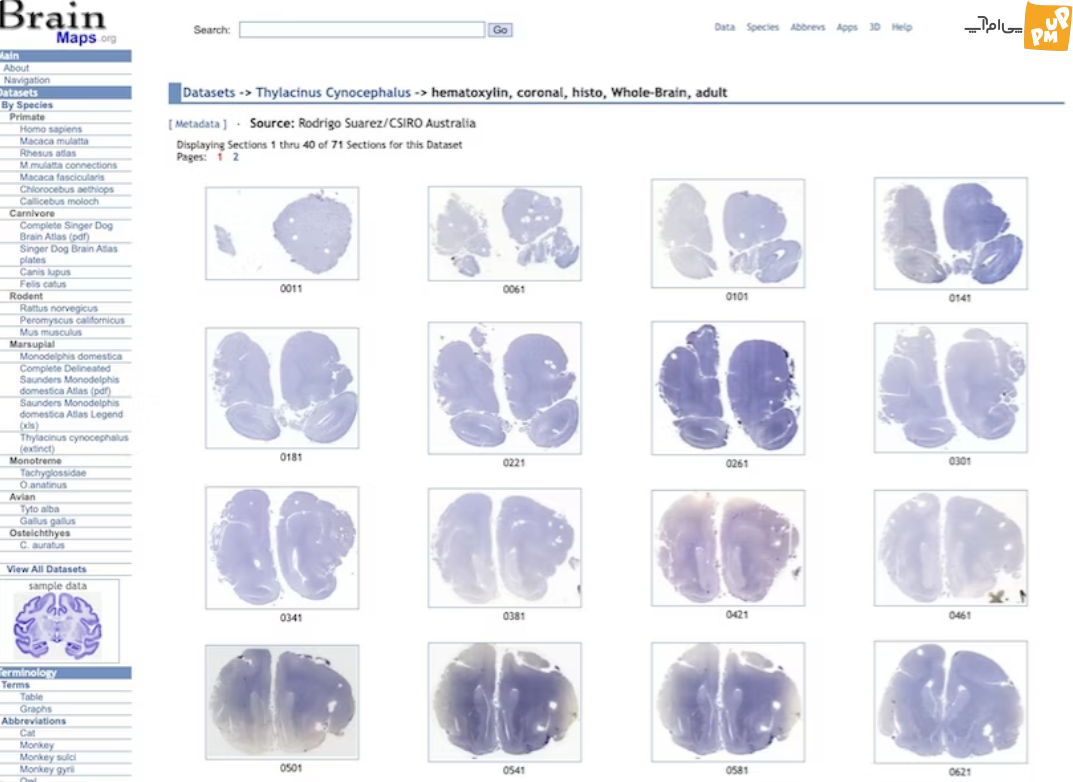Open the Metadata link
Viewport: 1073px width, 782px height.
197,124
